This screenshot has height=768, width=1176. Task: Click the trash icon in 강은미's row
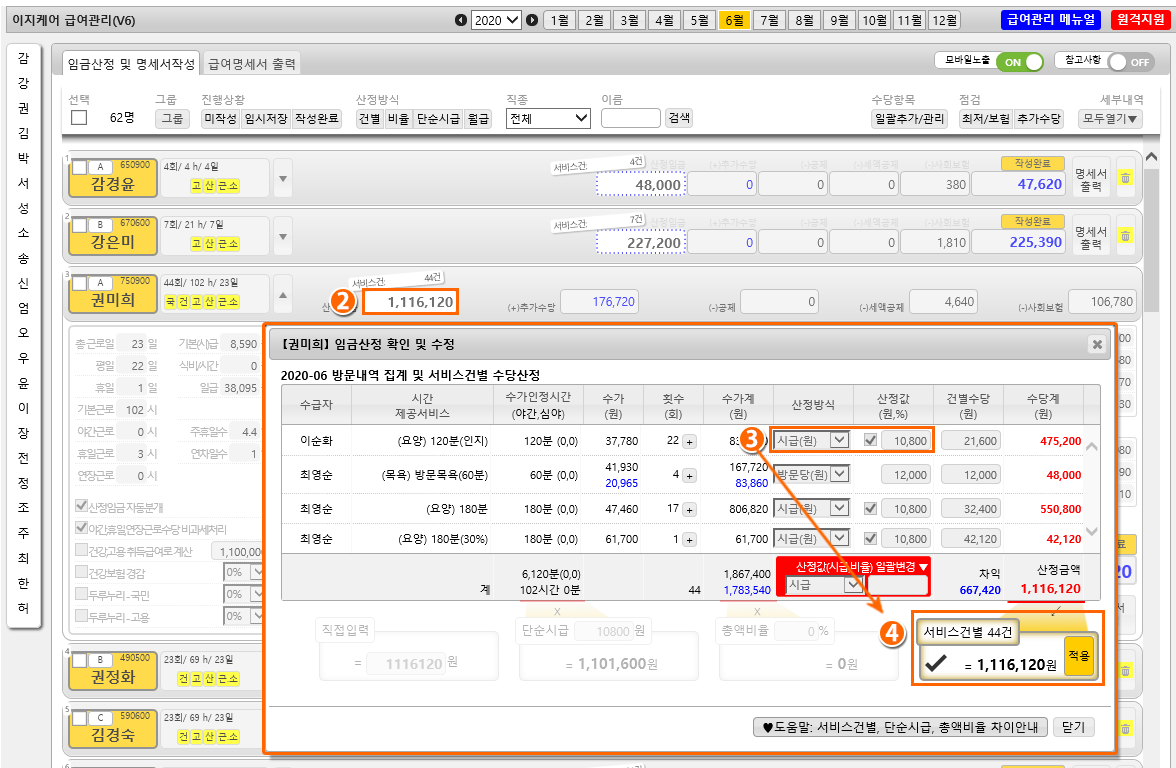pyautogui.click(x=1125, y=236)
